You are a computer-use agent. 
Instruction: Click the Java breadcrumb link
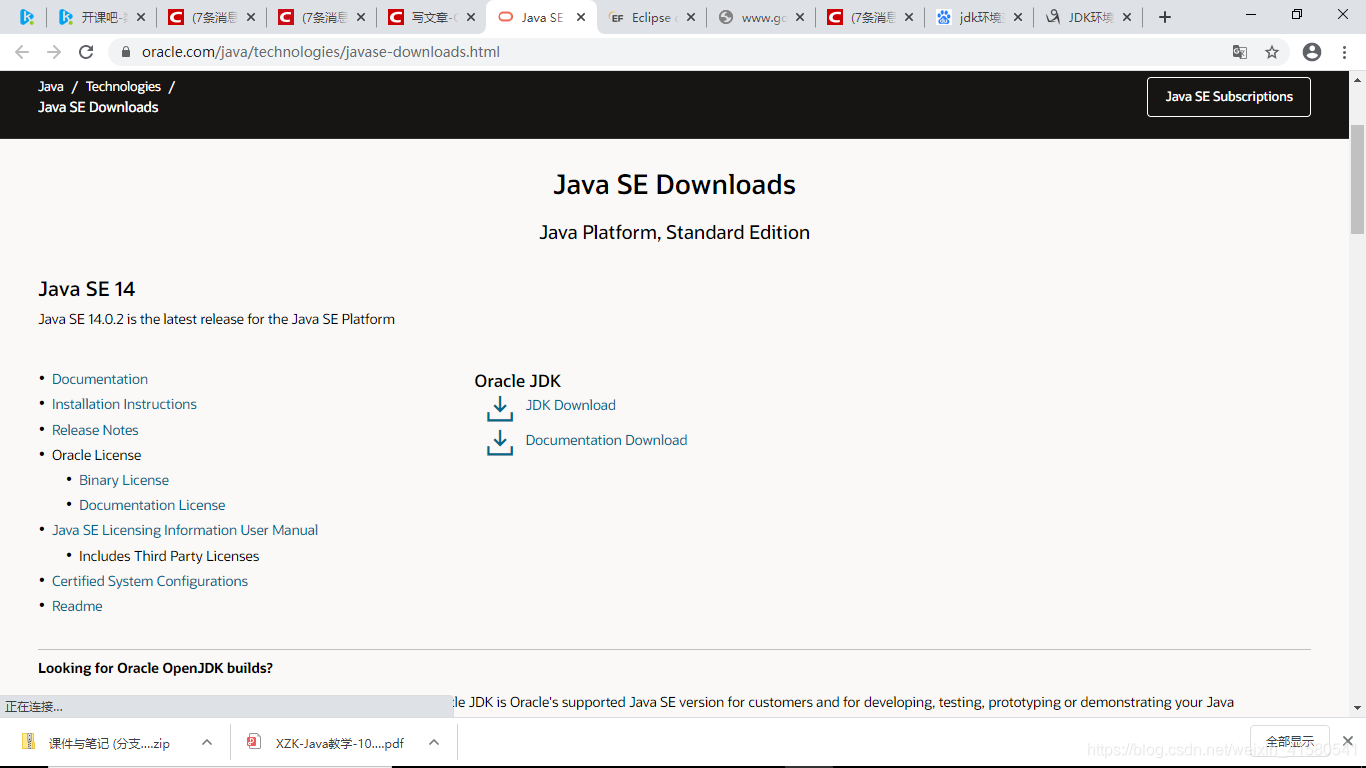pyautogui.click(x=51, y=87)
